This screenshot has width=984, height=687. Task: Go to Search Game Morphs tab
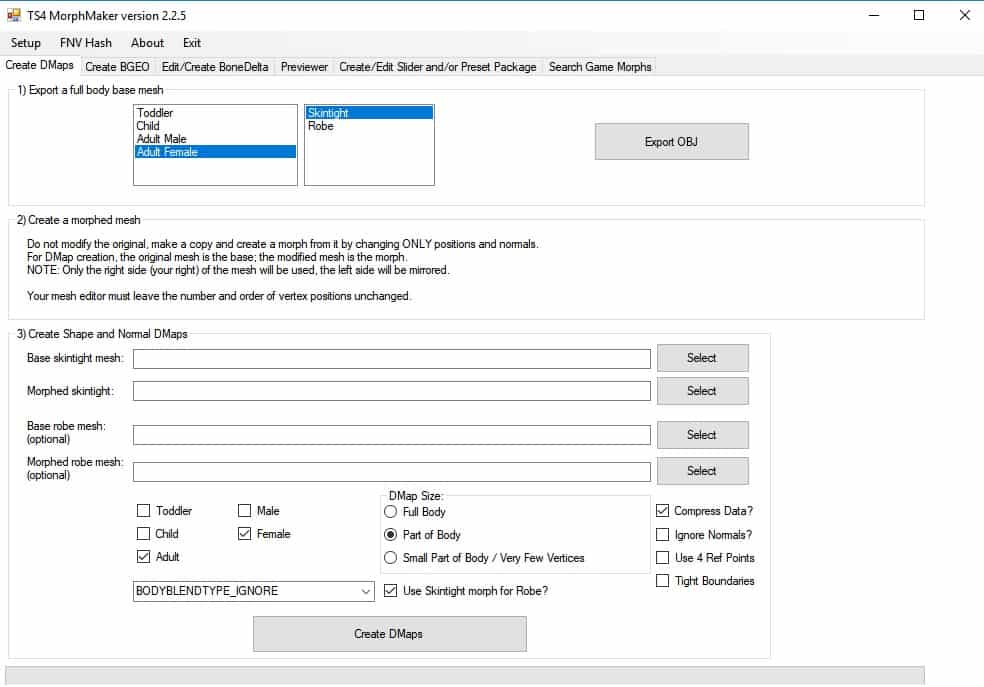(600, 67)
